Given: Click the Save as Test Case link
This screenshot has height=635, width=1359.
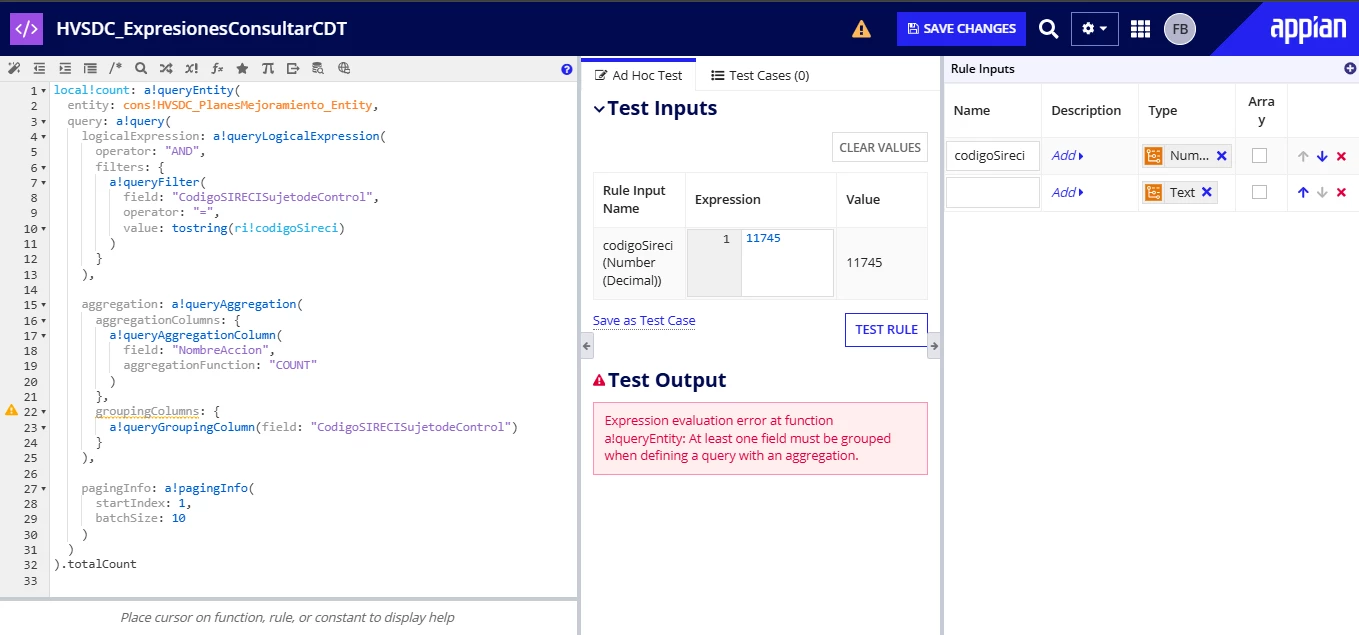Looking at the screenshot, I should point(644,321).
